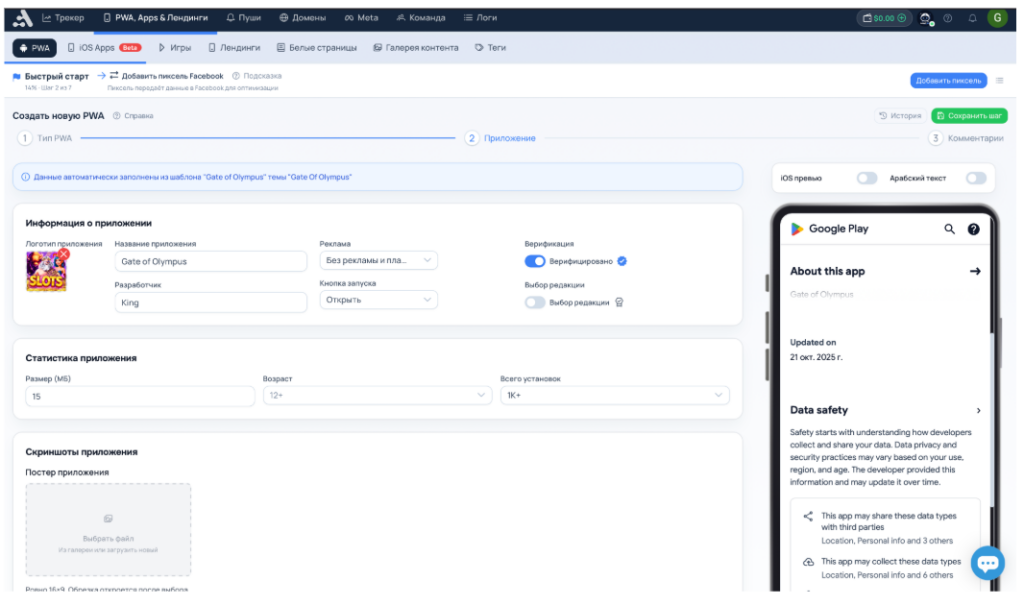
Task: Open the Справка help link
Action: pos(134,116)
